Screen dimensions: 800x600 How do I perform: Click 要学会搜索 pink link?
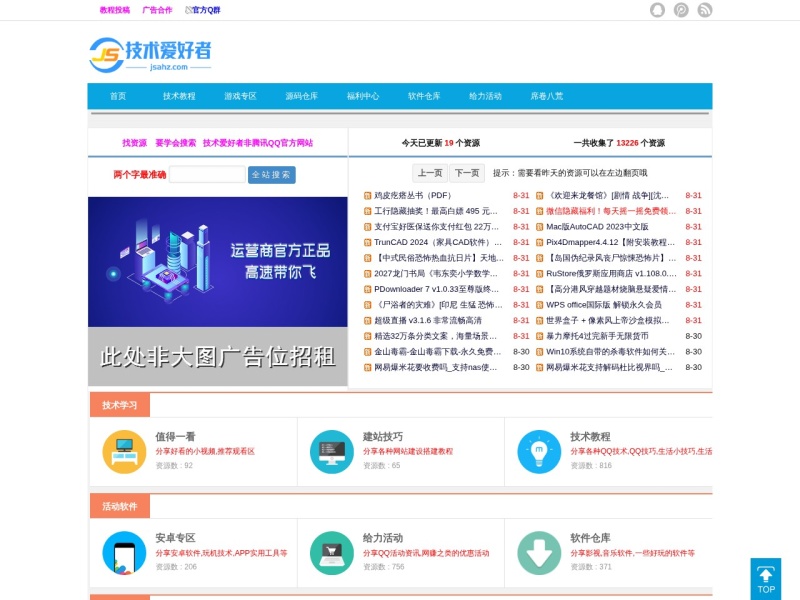point(176,143)
